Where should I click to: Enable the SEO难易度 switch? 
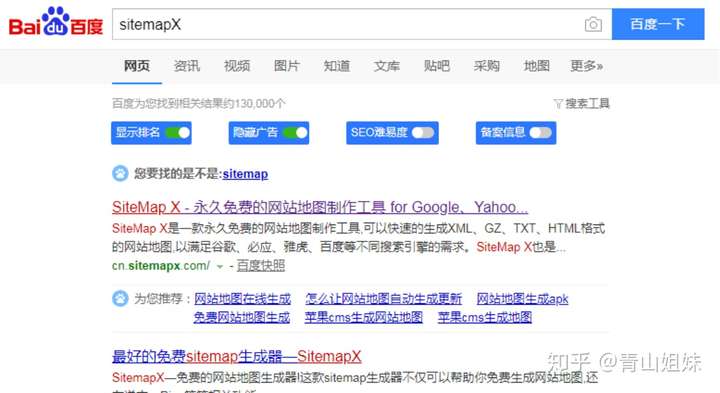click(423, 133)
